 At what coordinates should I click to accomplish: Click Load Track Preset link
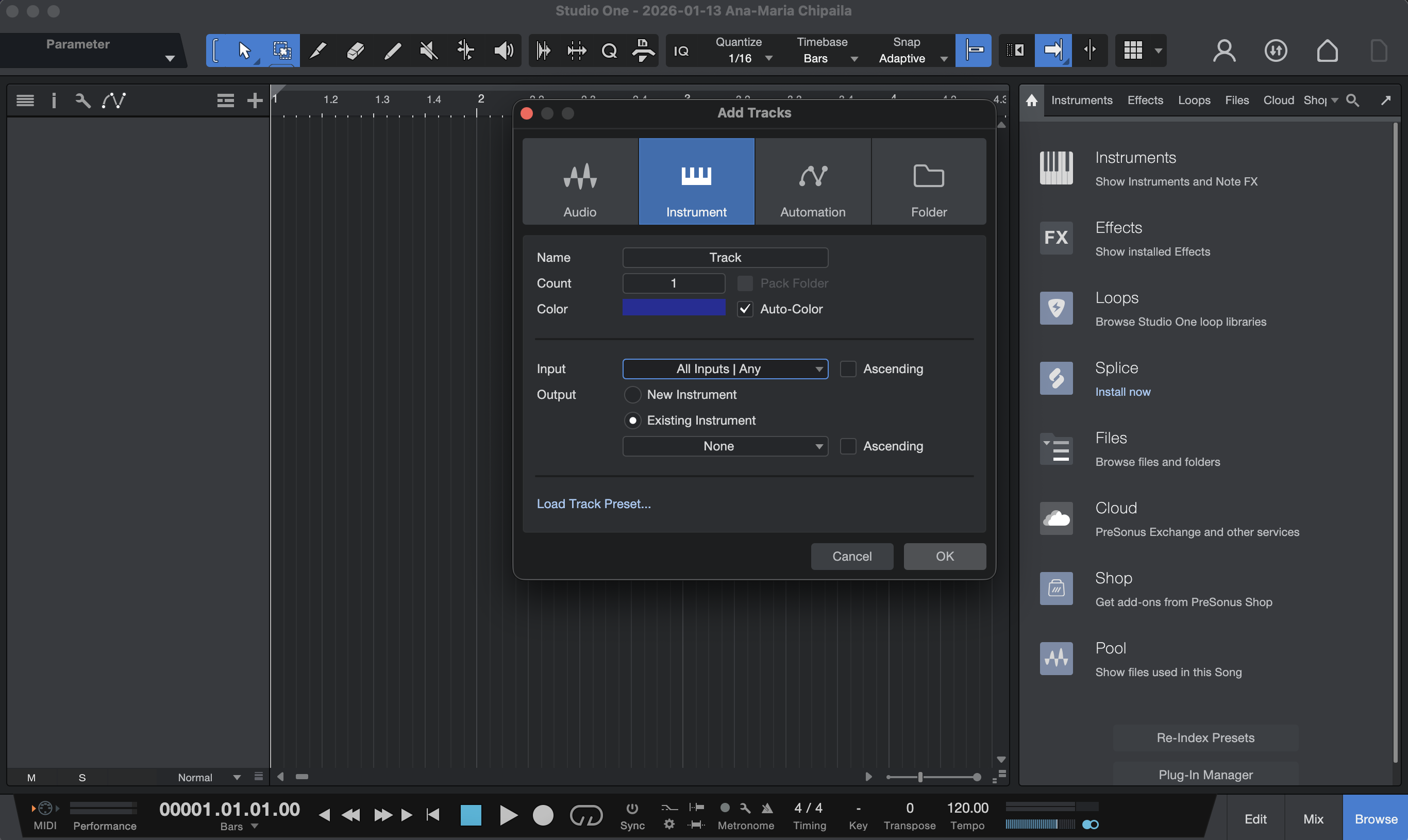click(594, 504)
